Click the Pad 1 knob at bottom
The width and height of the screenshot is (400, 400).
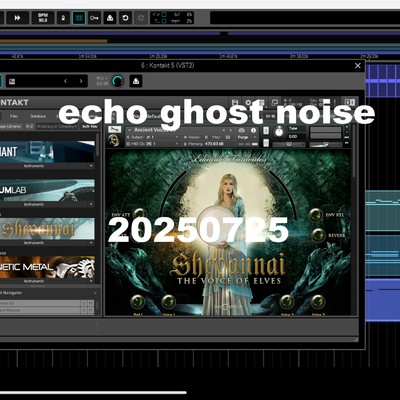138,302
